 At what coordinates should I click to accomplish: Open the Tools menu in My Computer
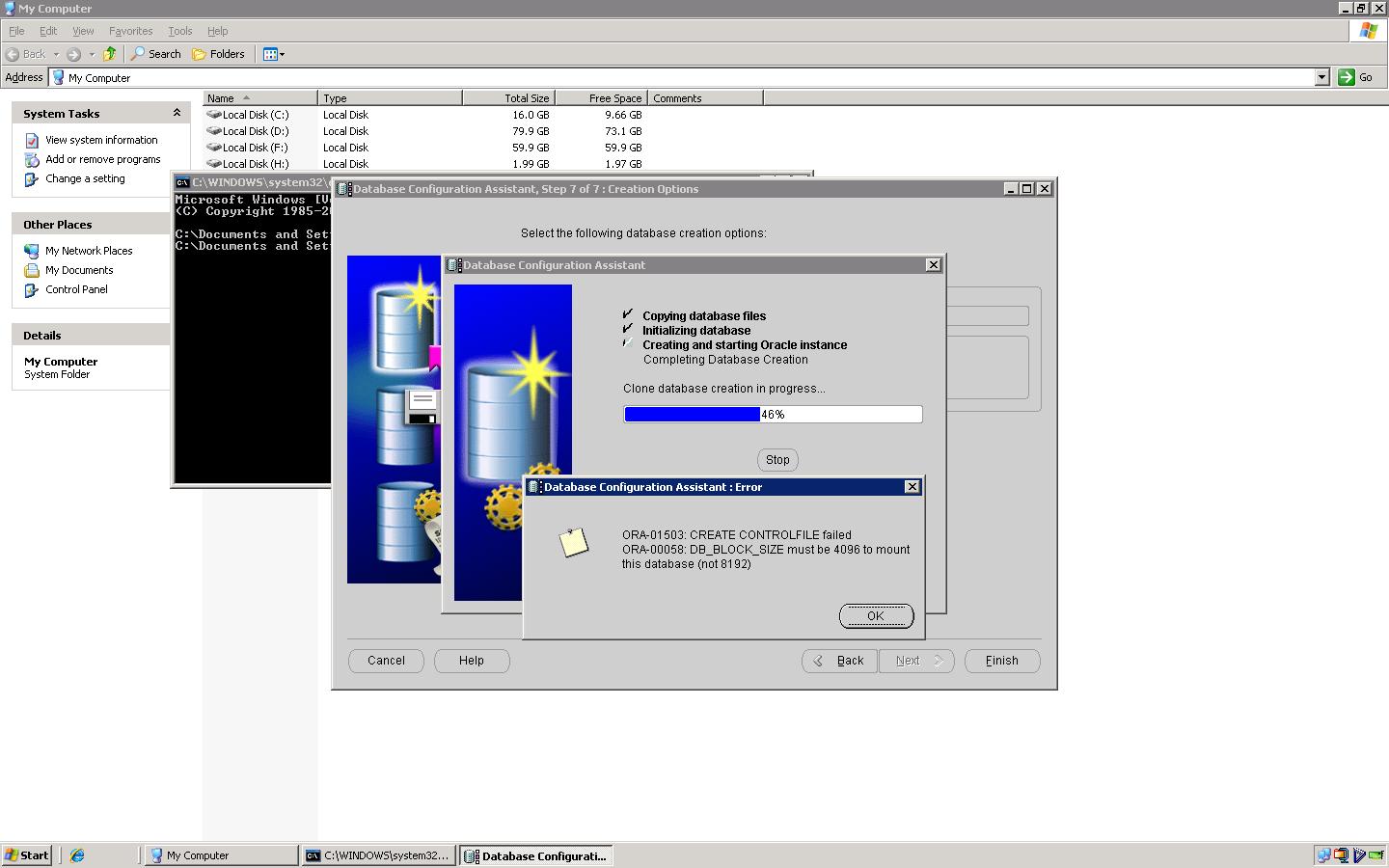(179, 31)
